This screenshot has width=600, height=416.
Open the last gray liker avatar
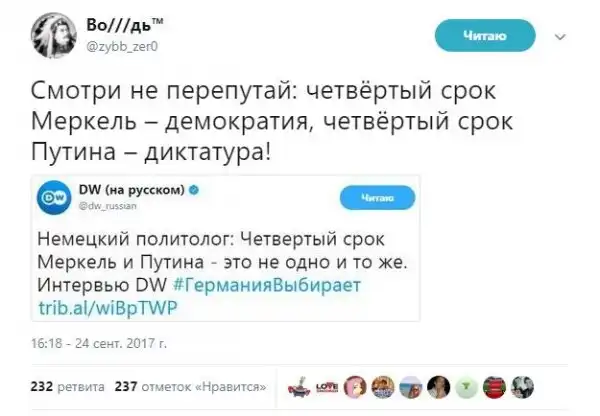(522, 387)
